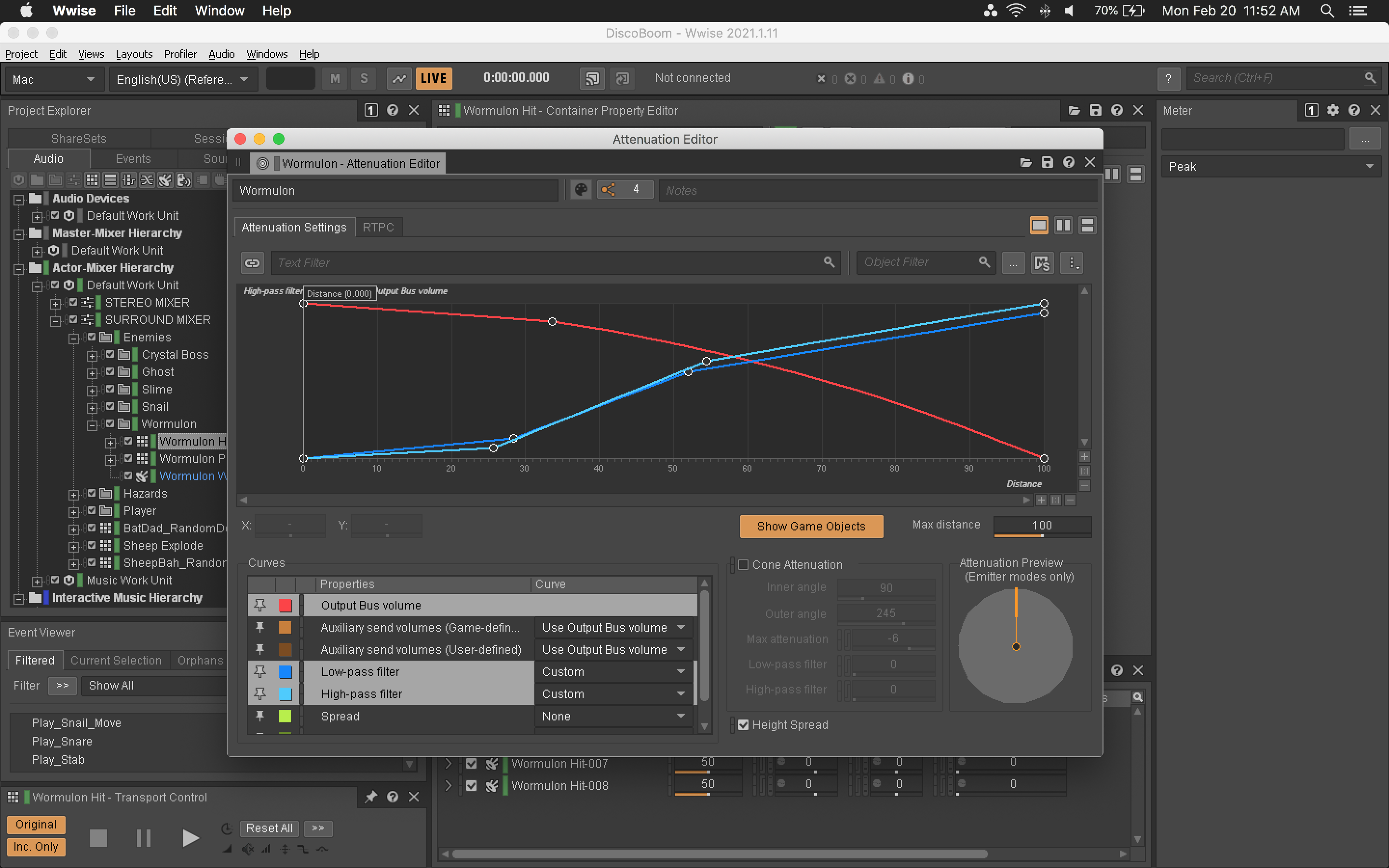Select the Current Selection tab in Event Viewer
The height and width of the screenshot is (868, 1389).
[x=116, y=660]
